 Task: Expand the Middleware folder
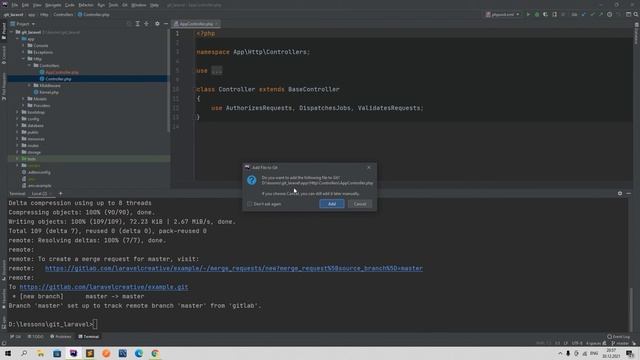coord(29,85)
